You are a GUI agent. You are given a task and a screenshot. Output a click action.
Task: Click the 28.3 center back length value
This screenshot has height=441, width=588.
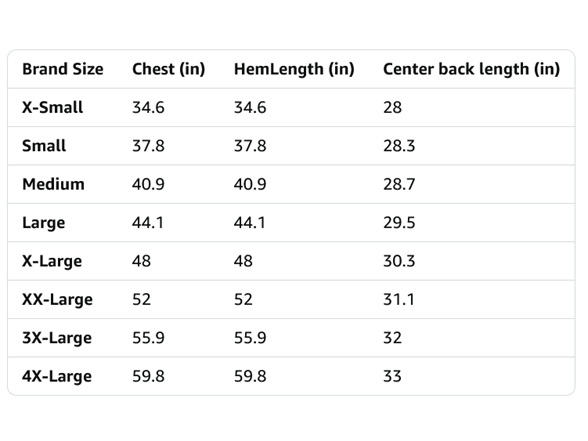[399, 146]
